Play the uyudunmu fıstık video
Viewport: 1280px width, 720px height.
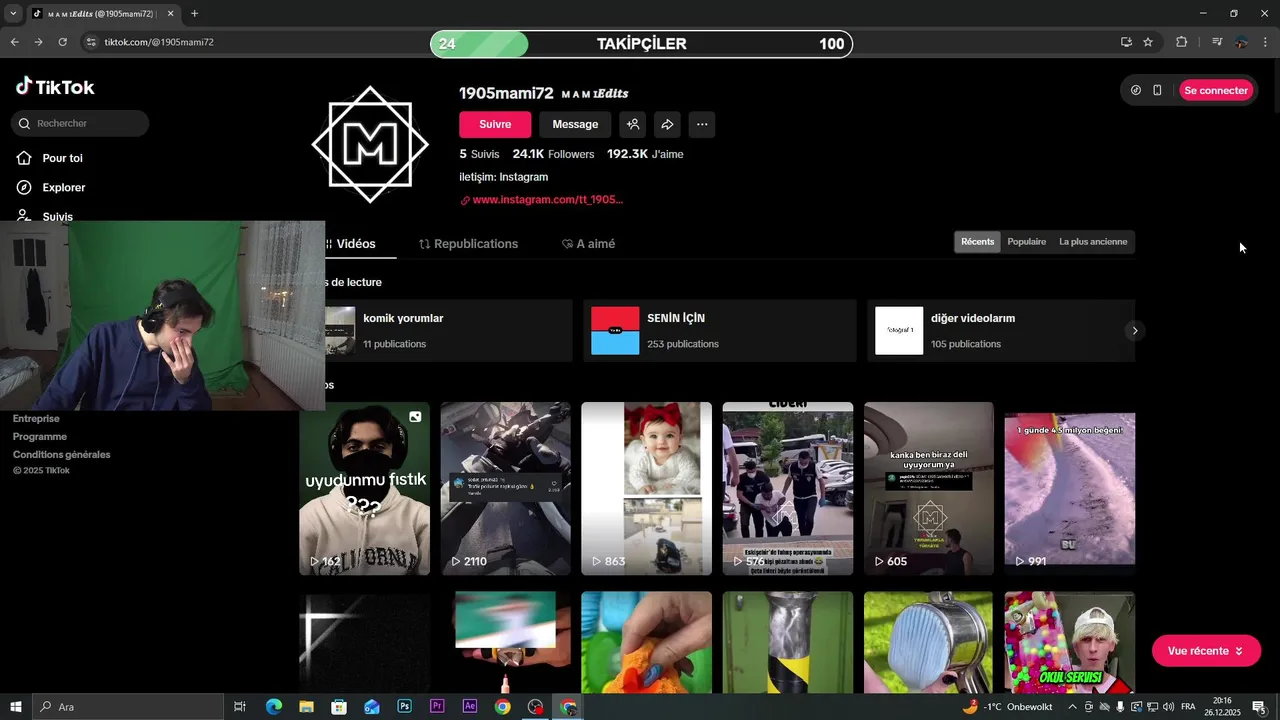click(364, 488)
